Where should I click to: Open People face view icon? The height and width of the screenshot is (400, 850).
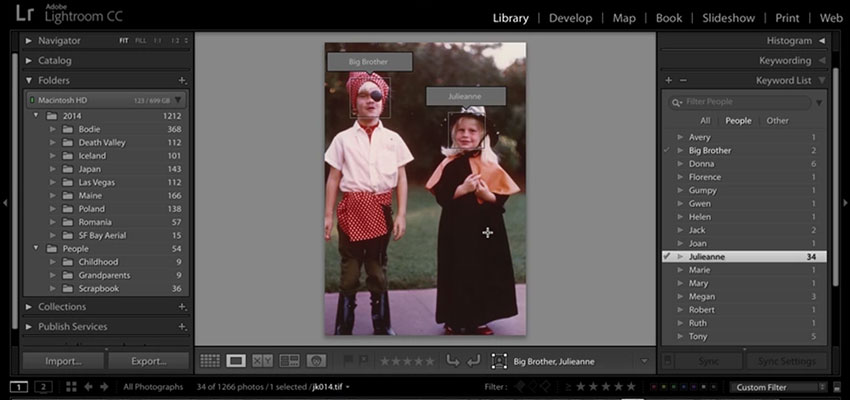(316, 361)
